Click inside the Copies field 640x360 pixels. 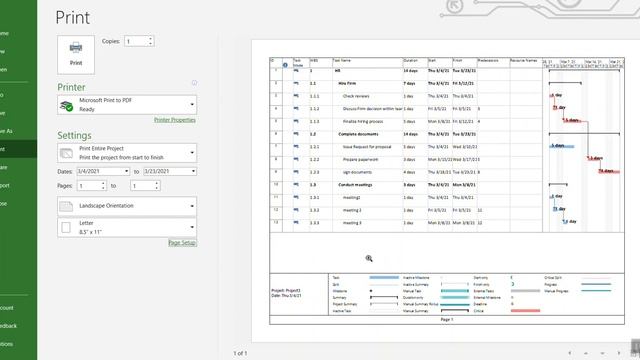tap(136, 41)
